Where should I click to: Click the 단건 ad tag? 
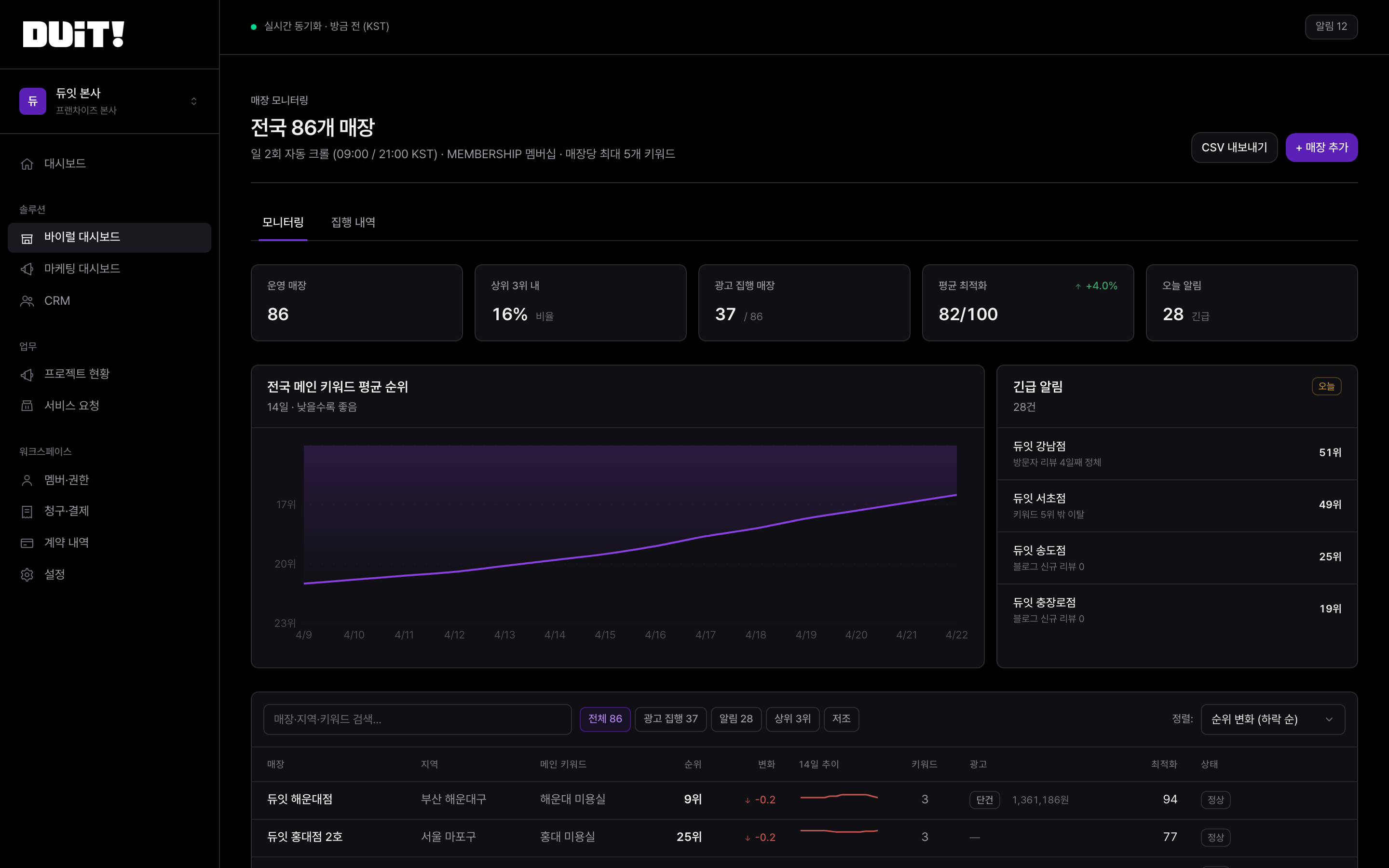984,800
